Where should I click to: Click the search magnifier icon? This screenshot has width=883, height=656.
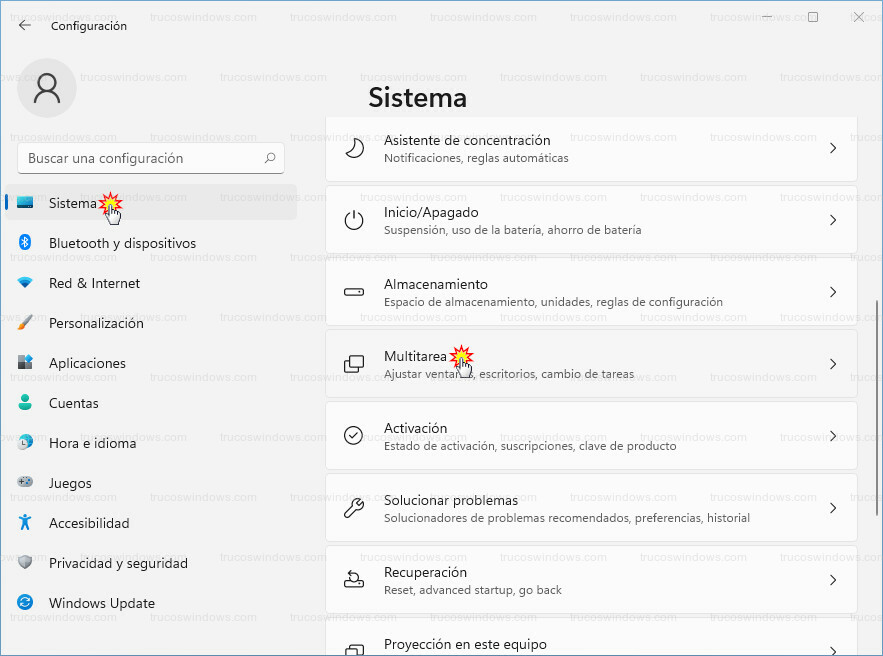coord(270,158)
